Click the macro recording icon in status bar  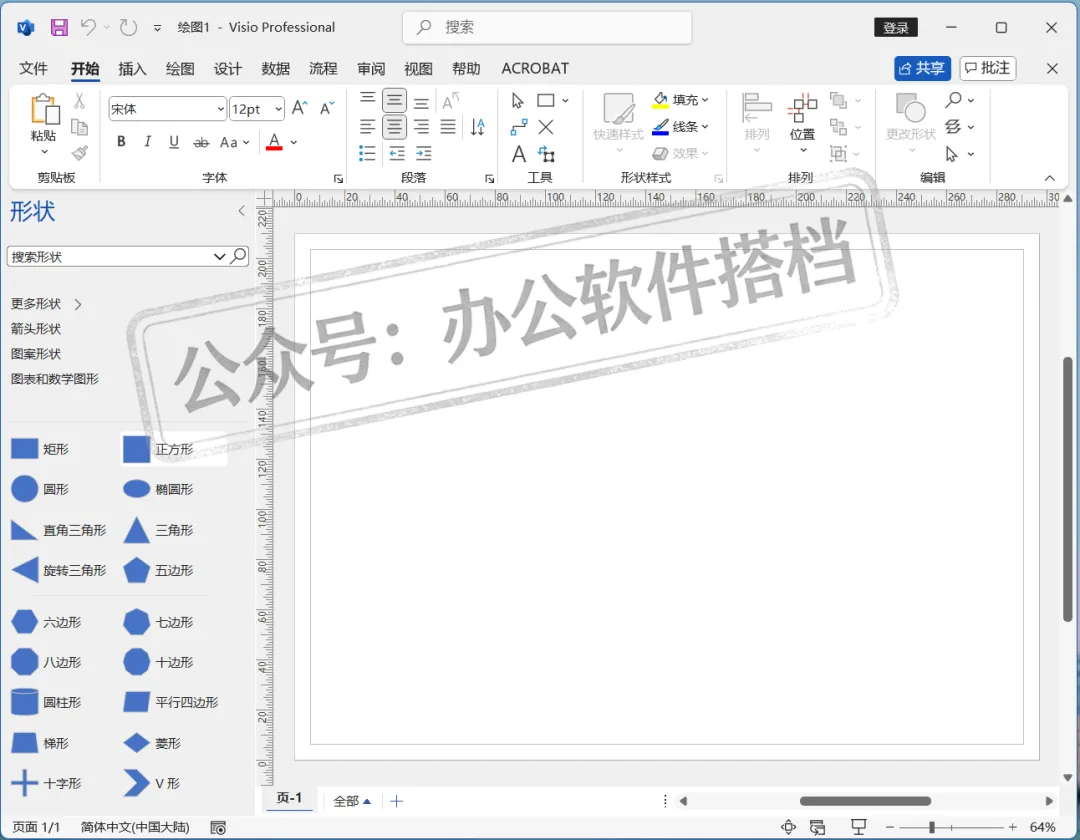218,827
